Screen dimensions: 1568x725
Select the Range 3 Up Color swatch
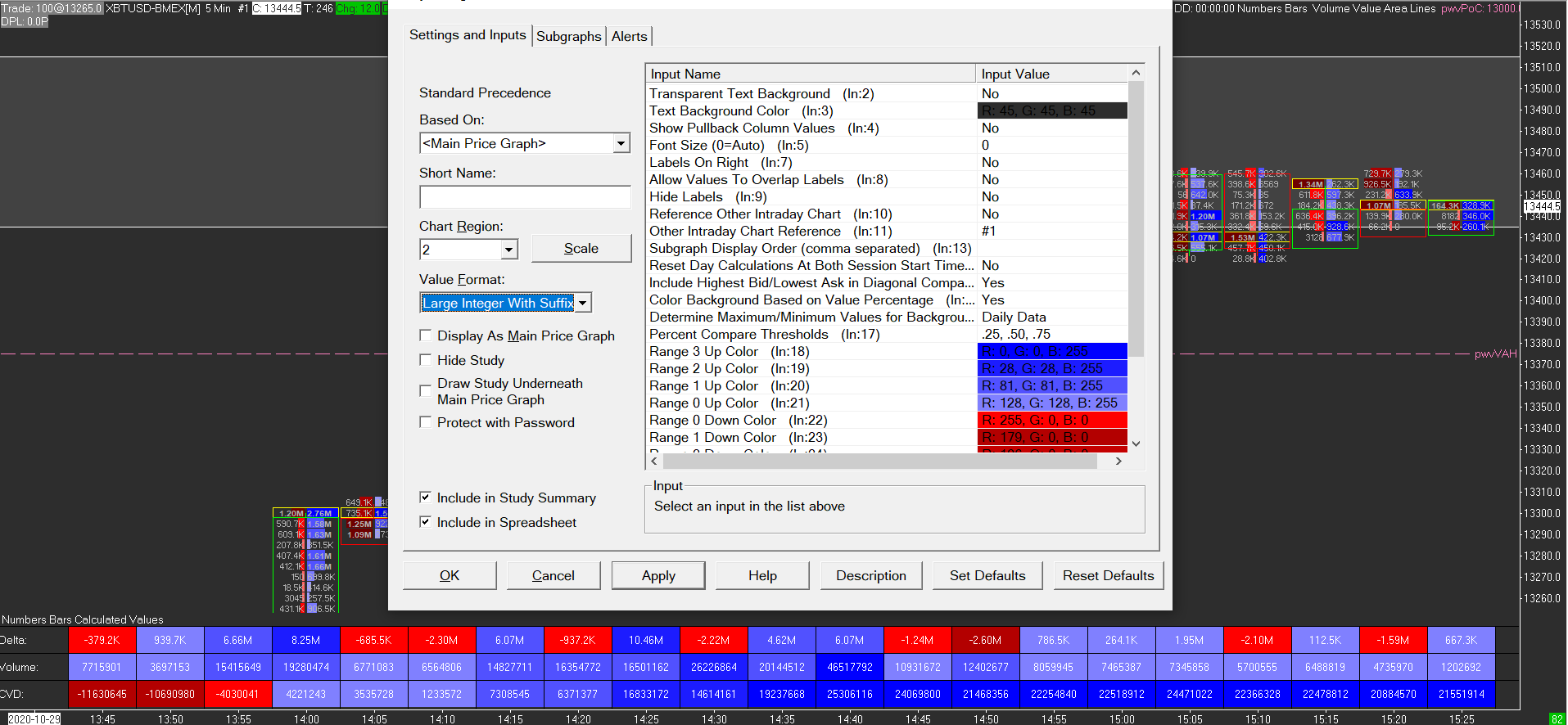click(1052, 352)
